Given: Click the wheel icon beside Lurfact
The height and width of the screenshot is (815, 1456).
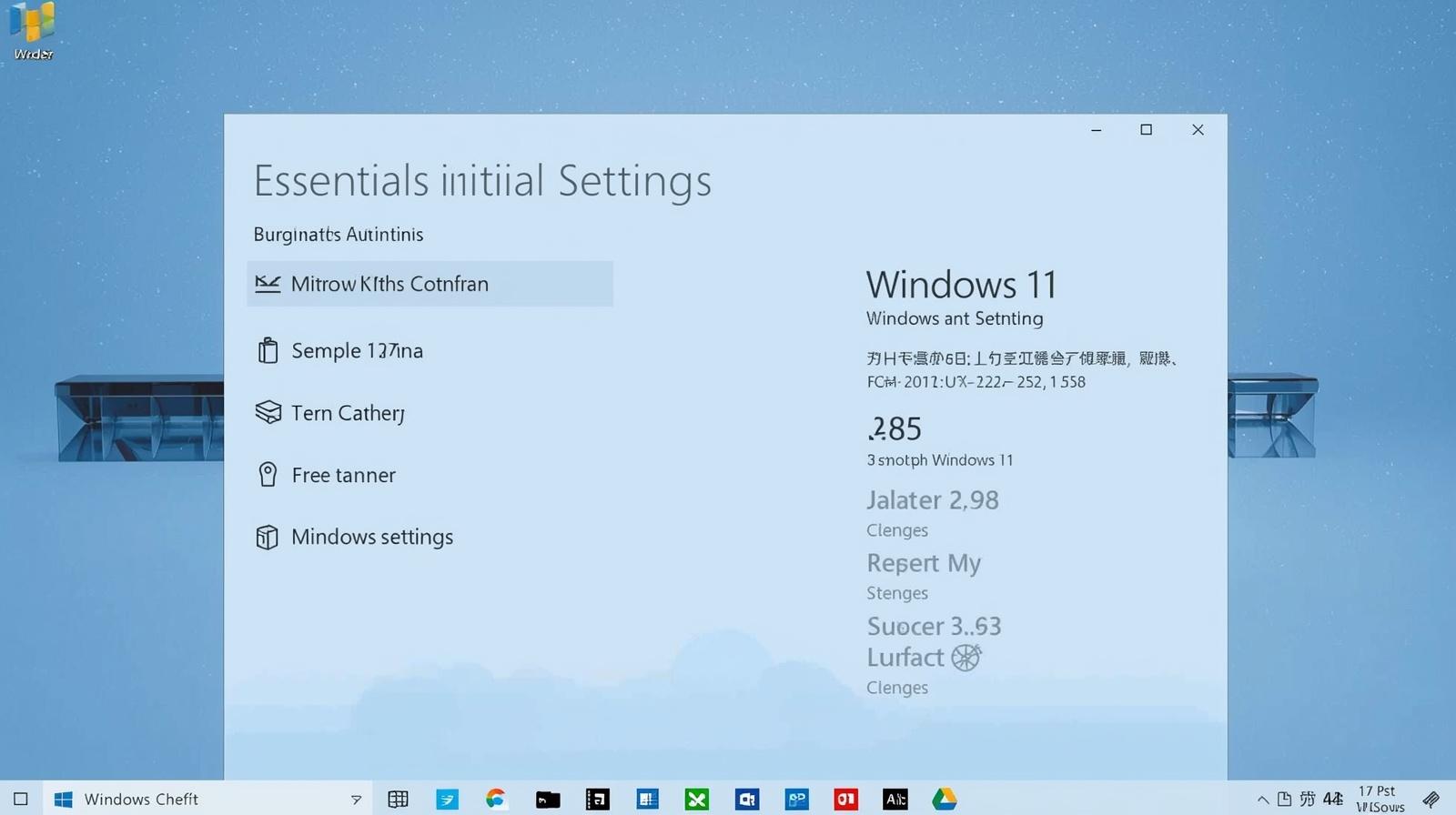Looking at the screenshot, I should coord(966,658).
